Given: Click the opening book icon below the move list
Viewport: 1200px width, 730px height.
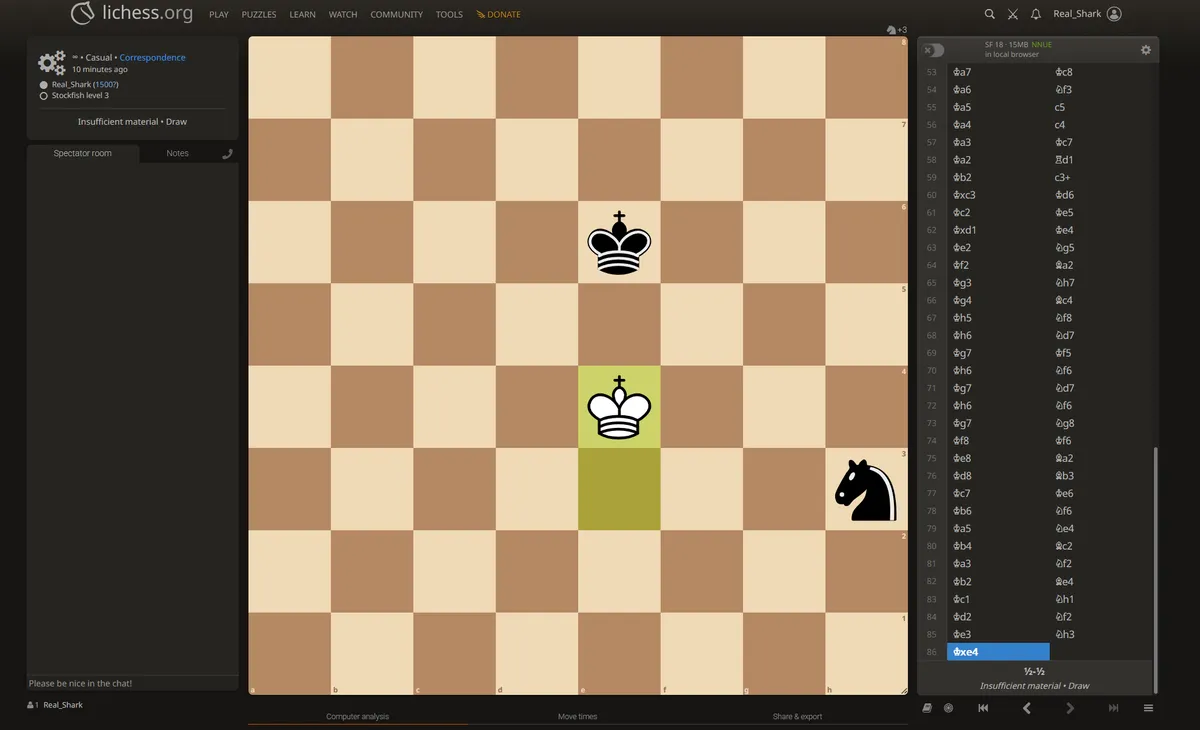Looking at the screenshot, I should point(927,707).
